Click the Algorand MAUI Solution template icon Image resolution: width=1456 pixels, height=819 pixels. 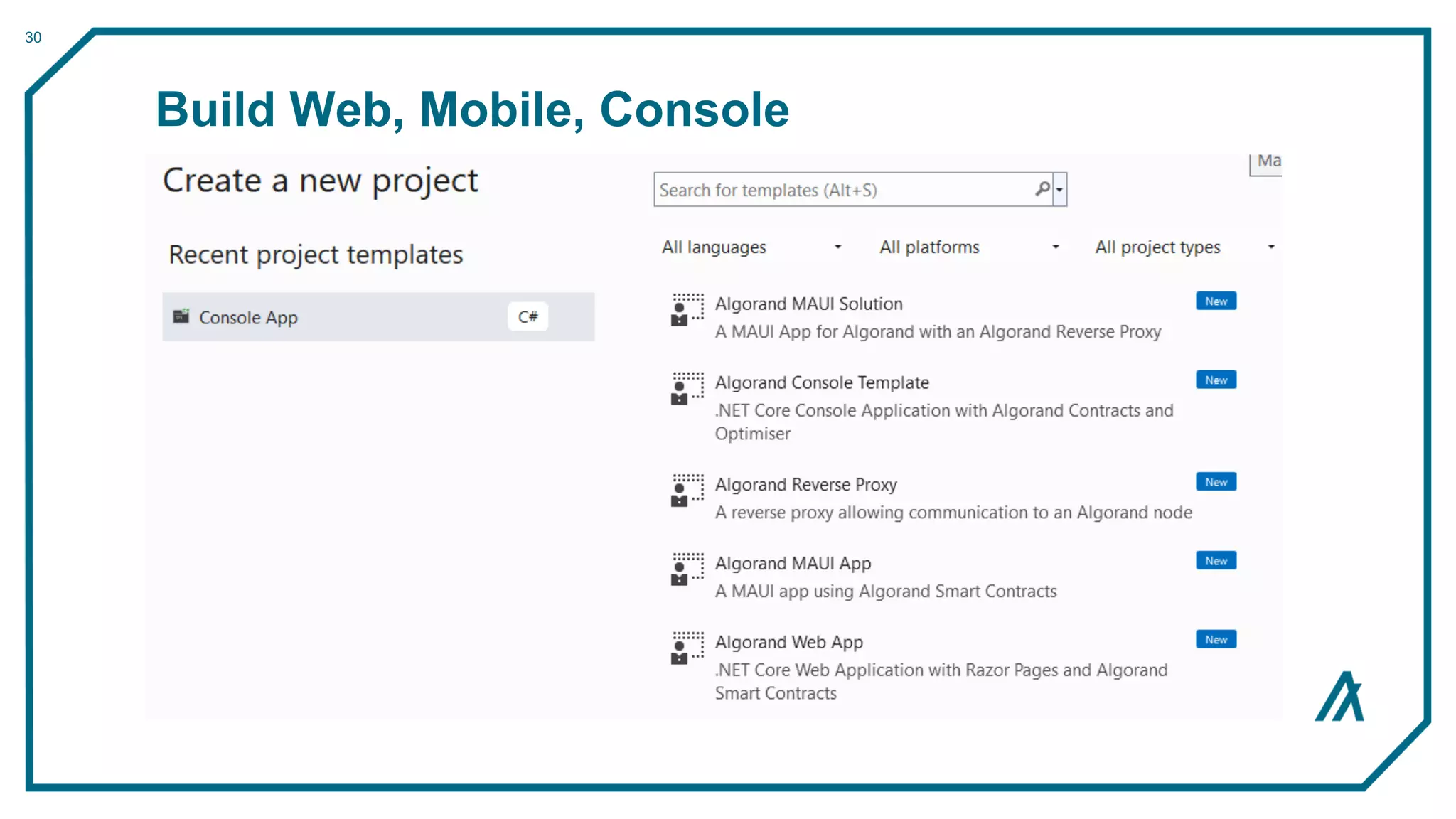point(687,309)
